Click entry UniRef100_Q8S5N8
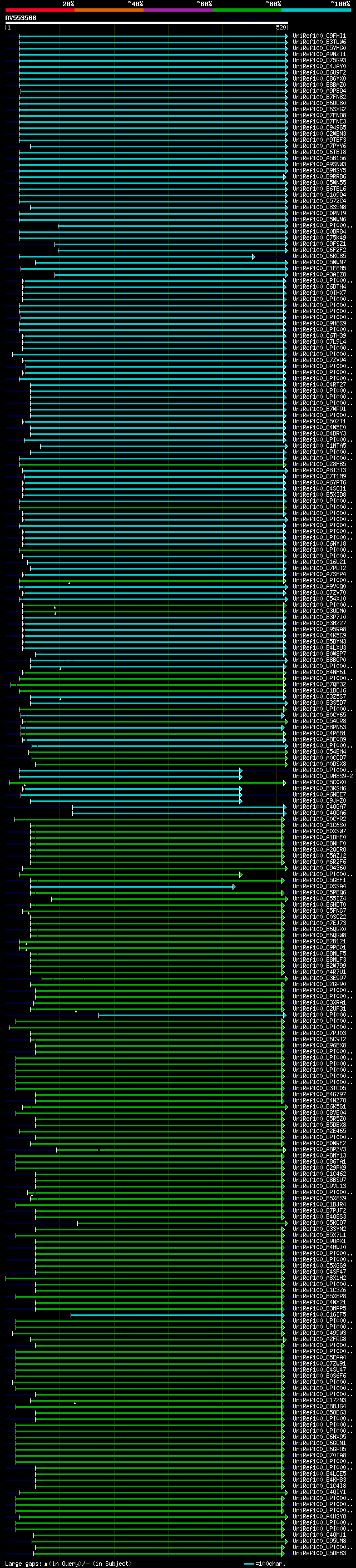The height and width of the screenshot is (1568, 356). click(x=319, y=207)
